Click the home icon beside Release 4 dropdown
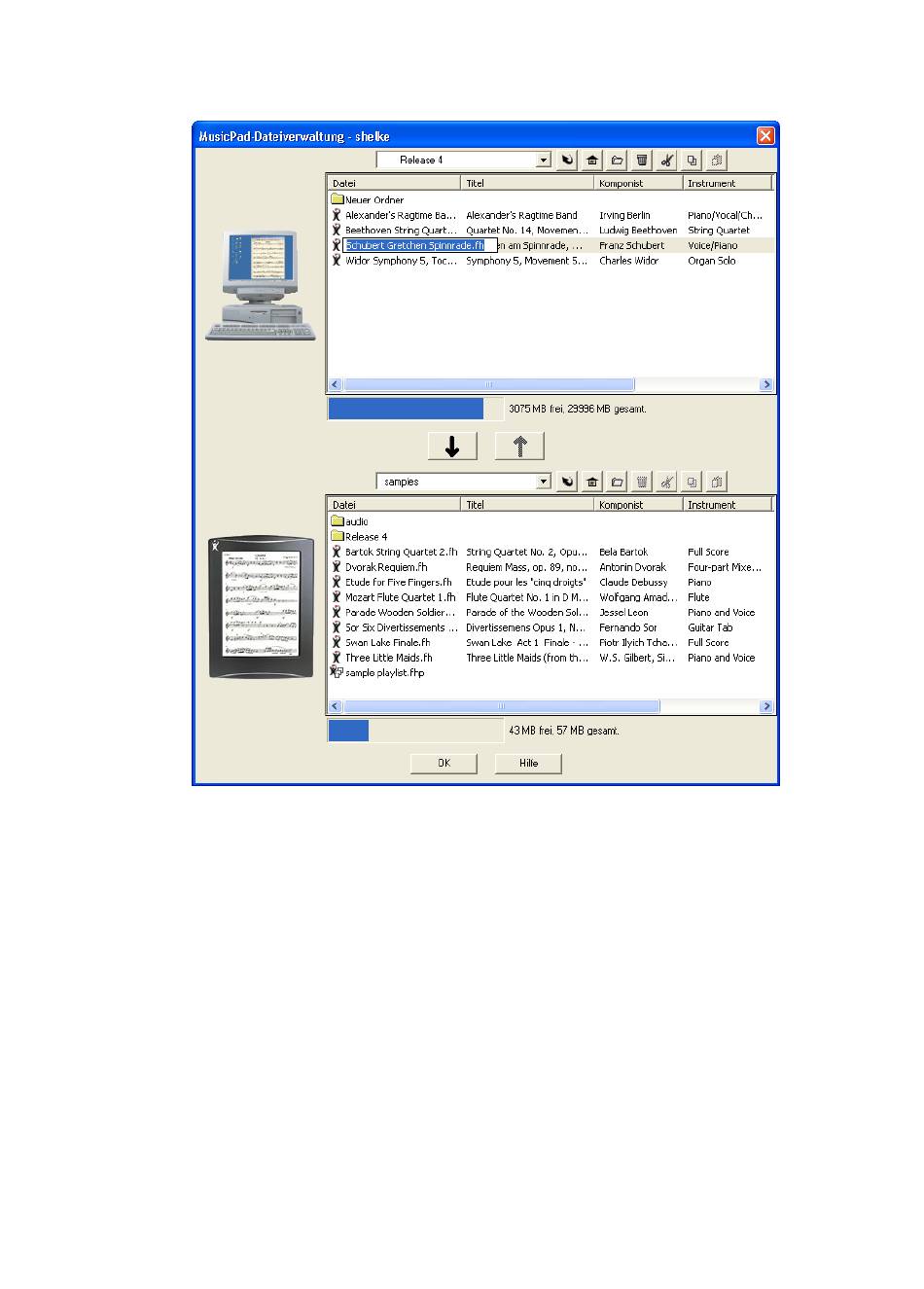The image size is (924, 1289). point(592,161)
